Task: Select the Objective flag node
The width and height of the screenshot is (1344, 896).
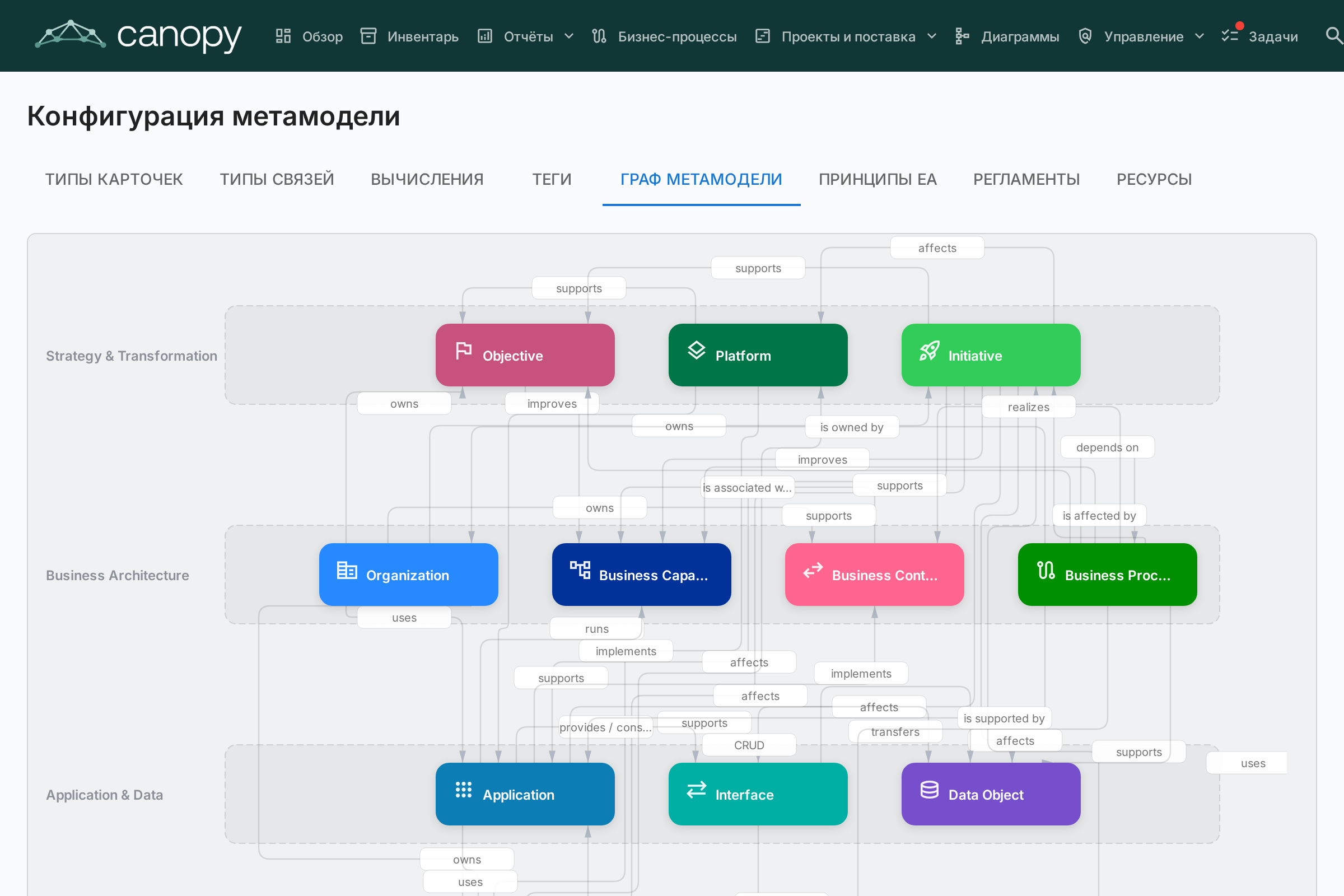Action: coord(525,355)
